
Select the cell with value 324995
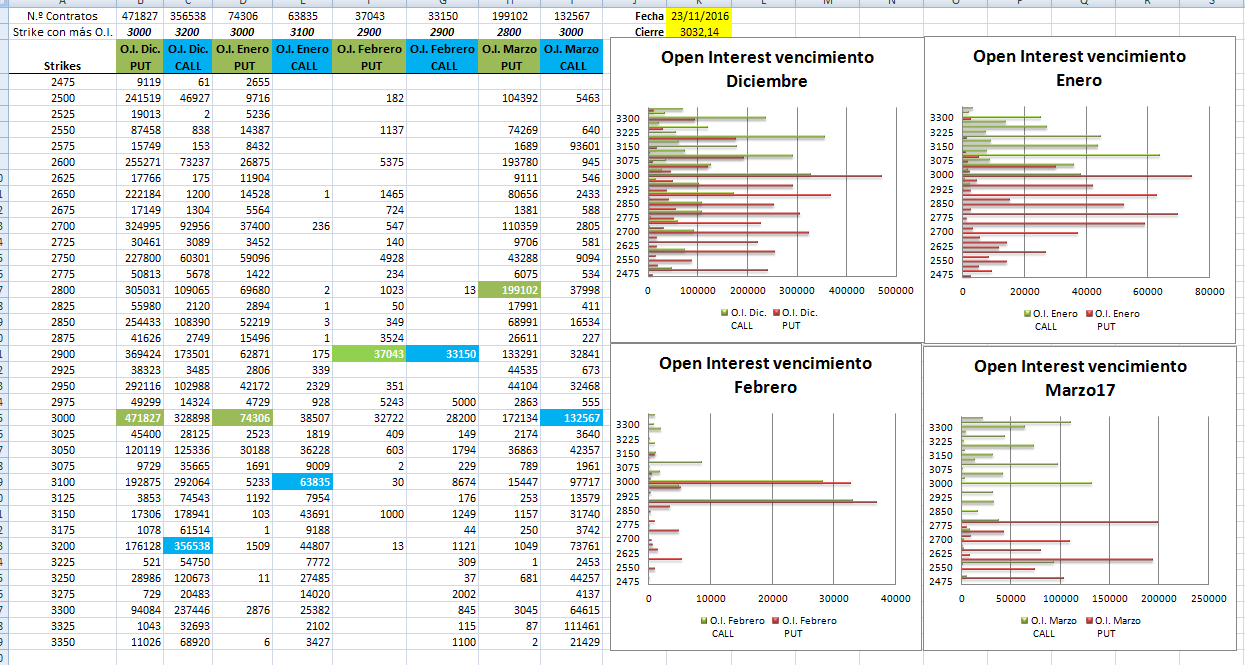pyautogui.click(x=140, y=226)
